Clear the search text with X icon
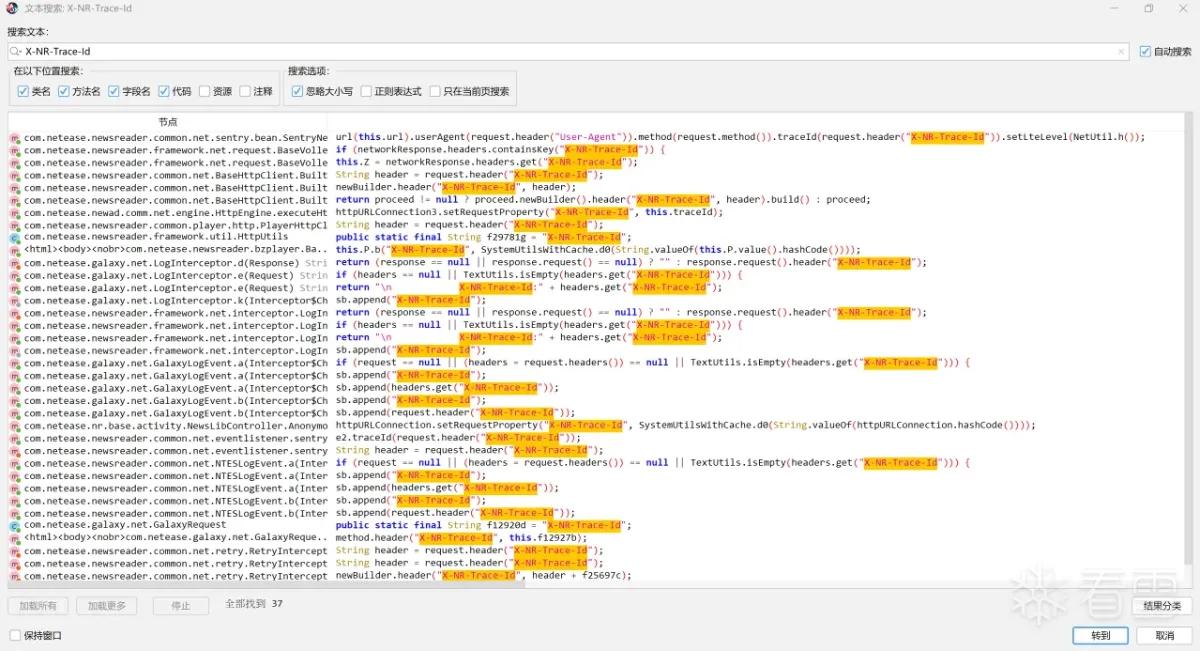Image resolution: width=1200 pixels, height=651 pixels. (x=1122, y=51)
